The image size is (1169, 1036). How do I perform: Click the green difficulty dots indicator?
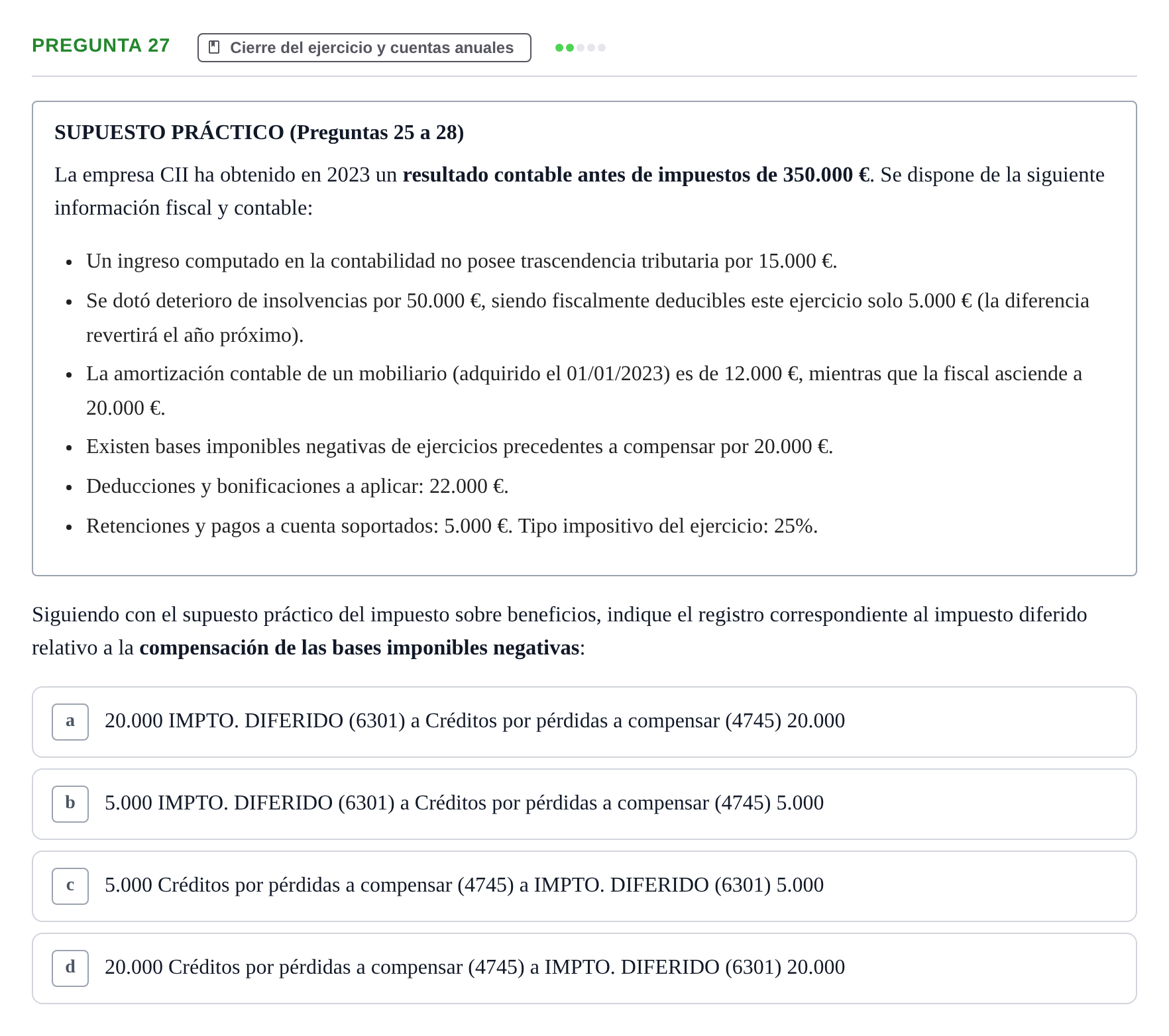coord(581,48)
